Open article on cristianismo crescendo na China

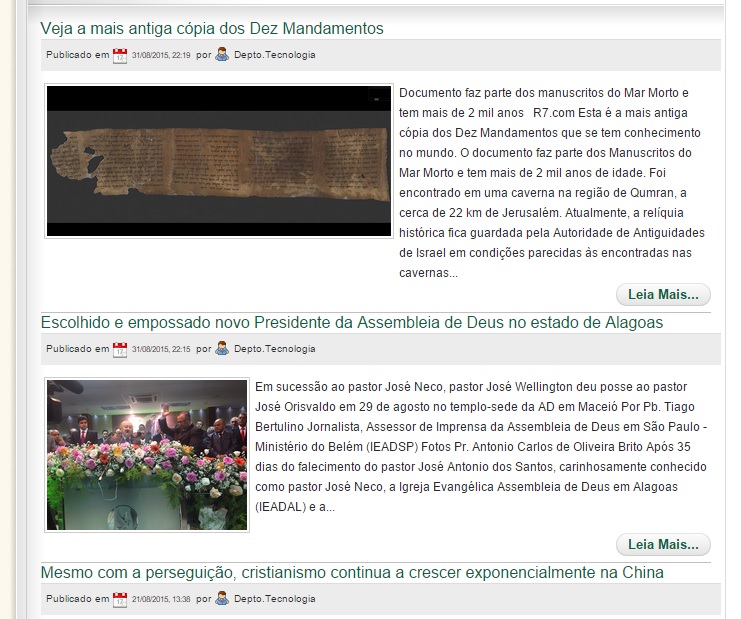pos(352,573)
